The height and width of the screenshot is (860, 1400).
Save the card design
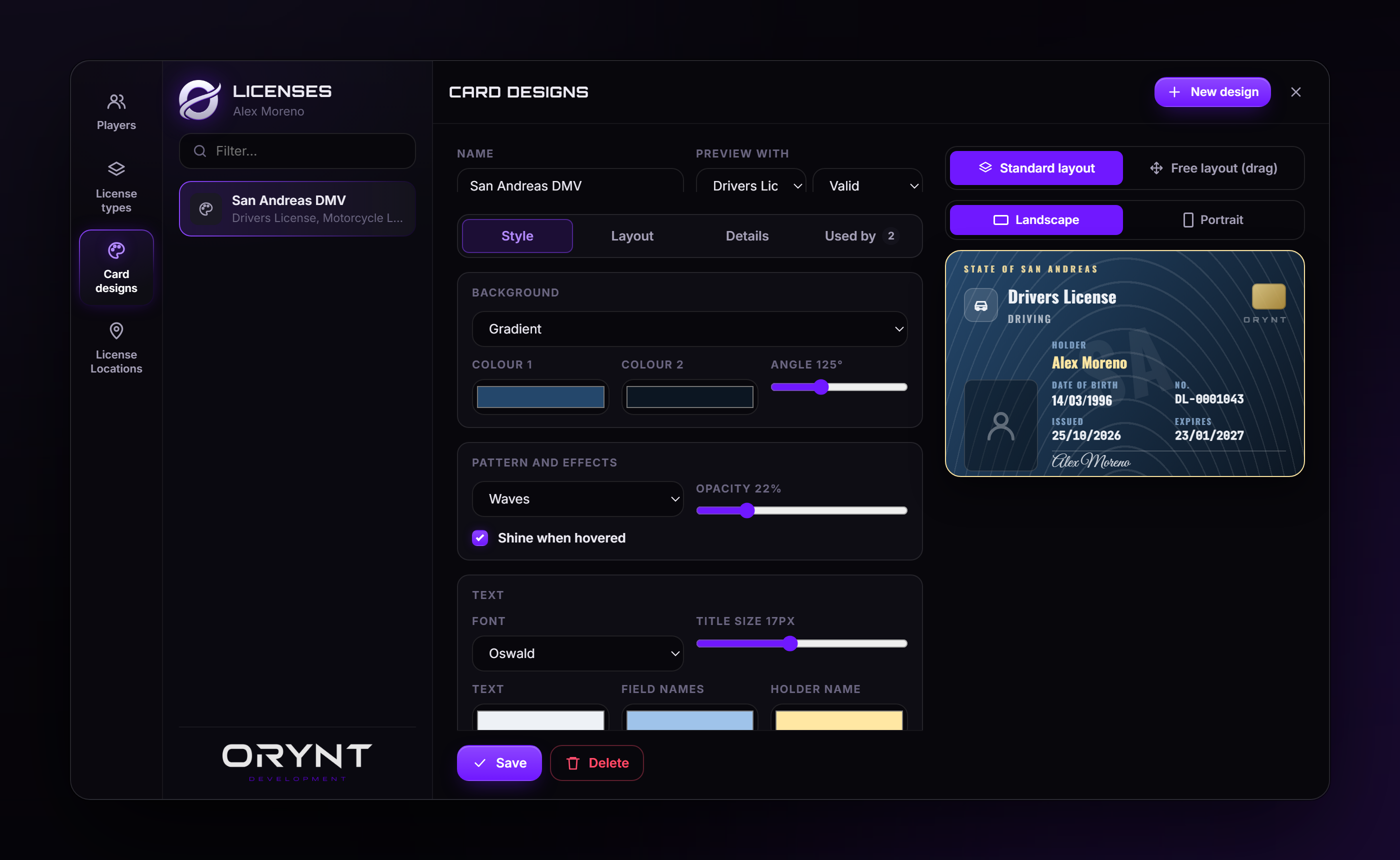[499, 762]
